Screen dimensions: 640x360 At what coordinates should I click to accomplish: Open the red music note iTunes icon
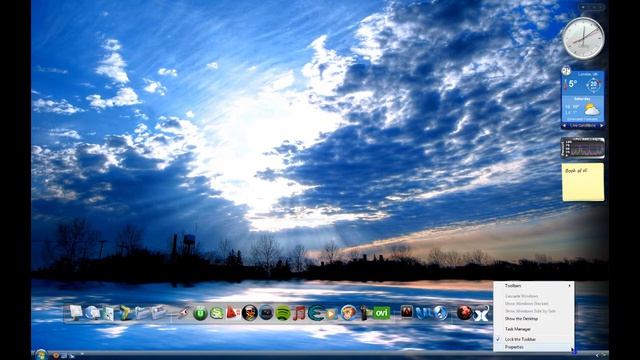coord(299,313)
